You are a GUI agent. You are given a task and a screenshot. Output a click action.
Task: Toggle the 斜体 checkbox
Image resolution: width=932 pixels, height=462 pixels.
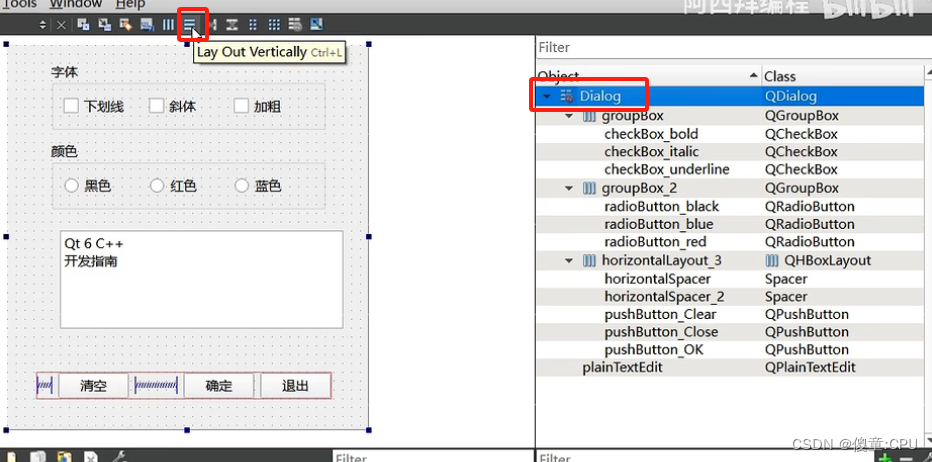pos(156,106)
